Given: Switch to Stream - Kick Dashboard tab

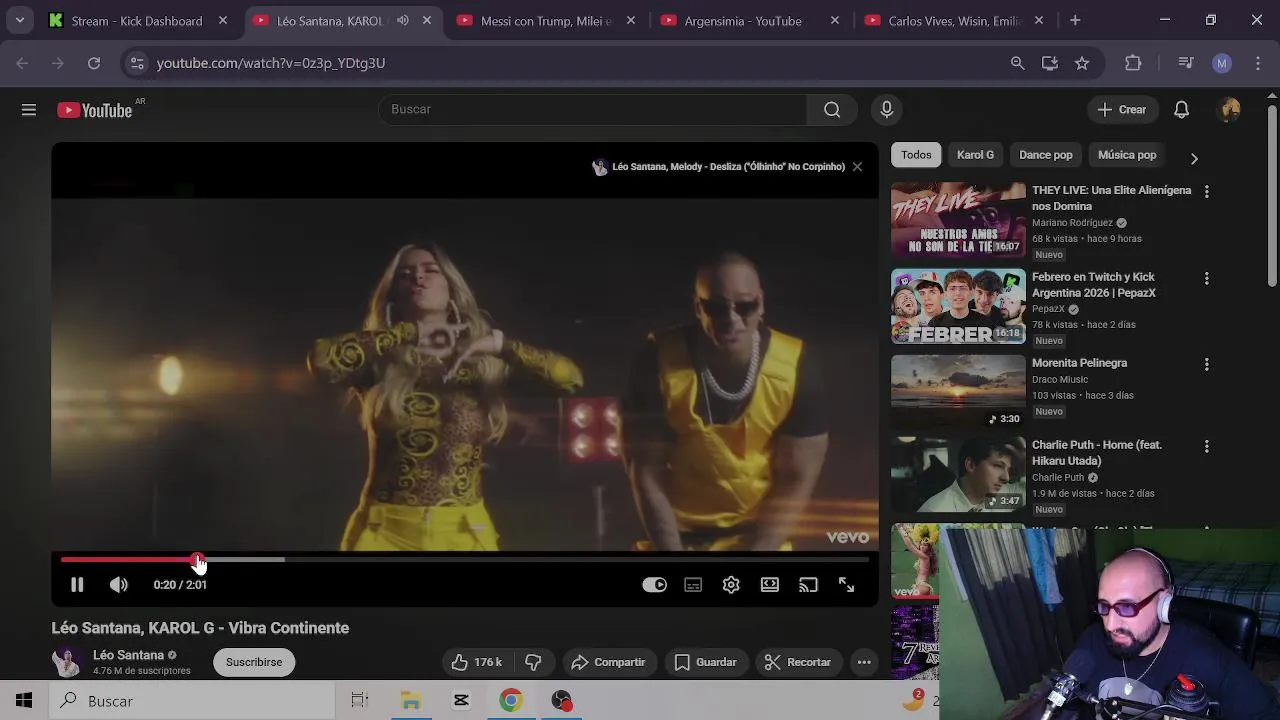Looking at the screenshot, I should 137,20.
